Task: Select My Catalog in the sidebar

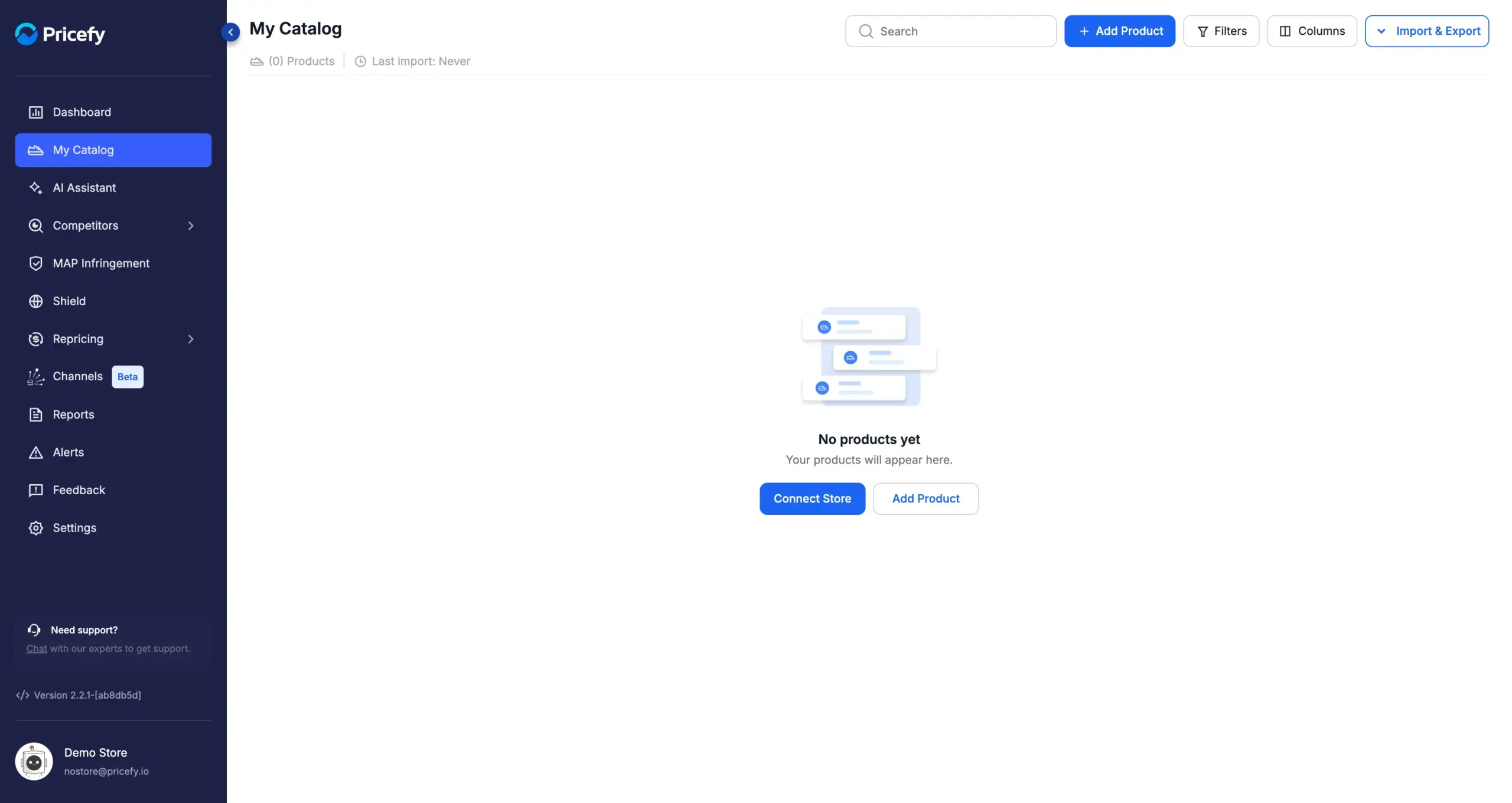Action: click(x=113, y=150)
